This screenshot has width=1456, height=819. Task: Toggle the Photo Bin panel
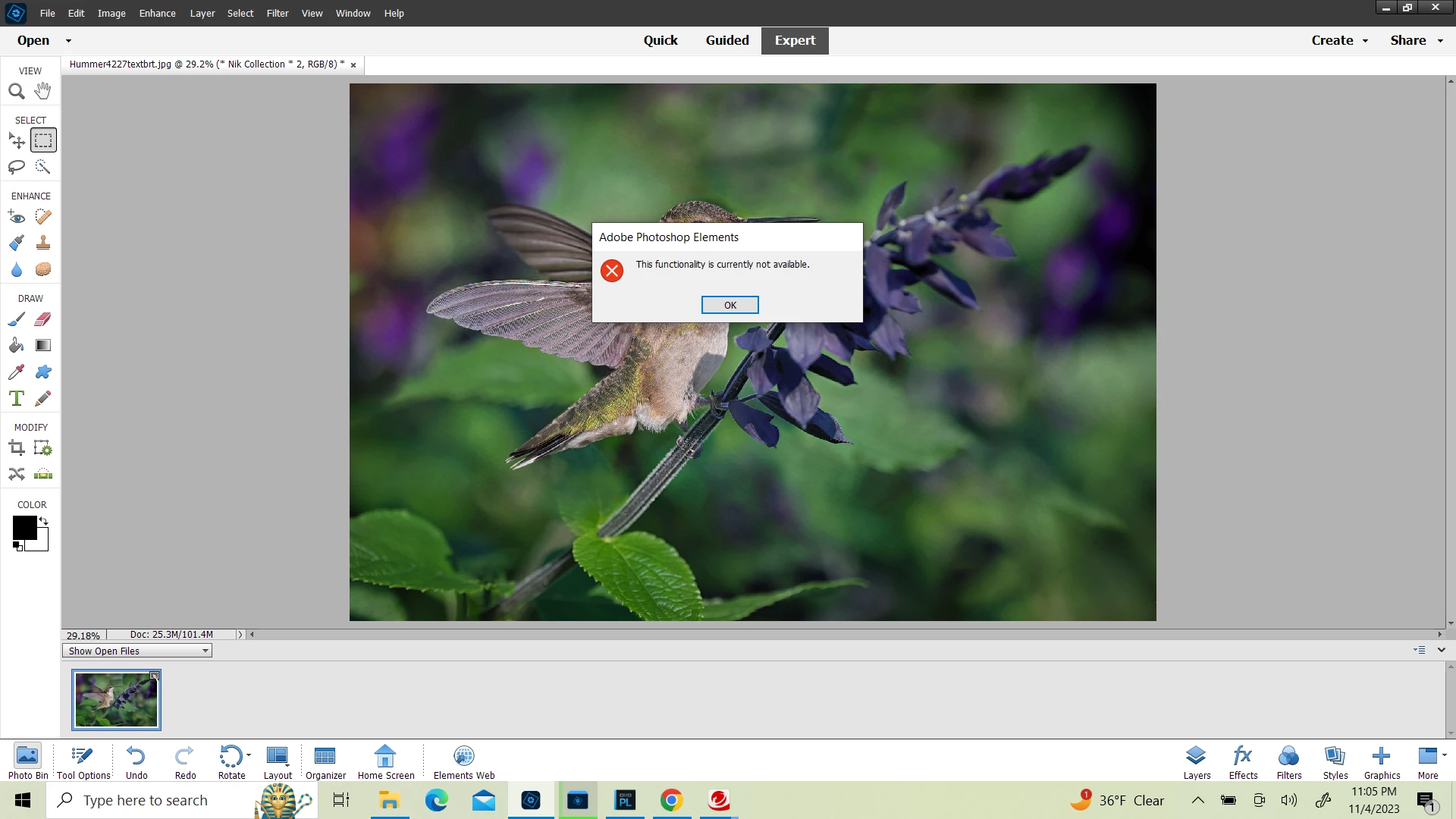(x=27, y=761)
